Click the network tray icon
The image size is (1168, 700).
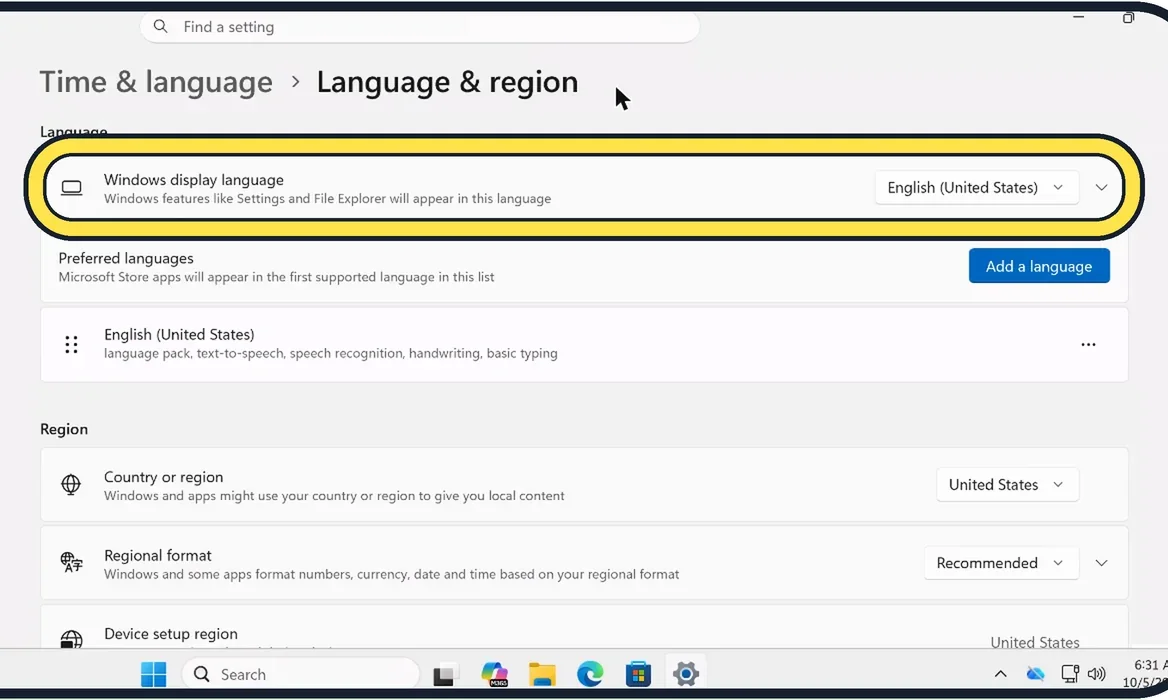pyautogui.click(x=1070, y=674)
